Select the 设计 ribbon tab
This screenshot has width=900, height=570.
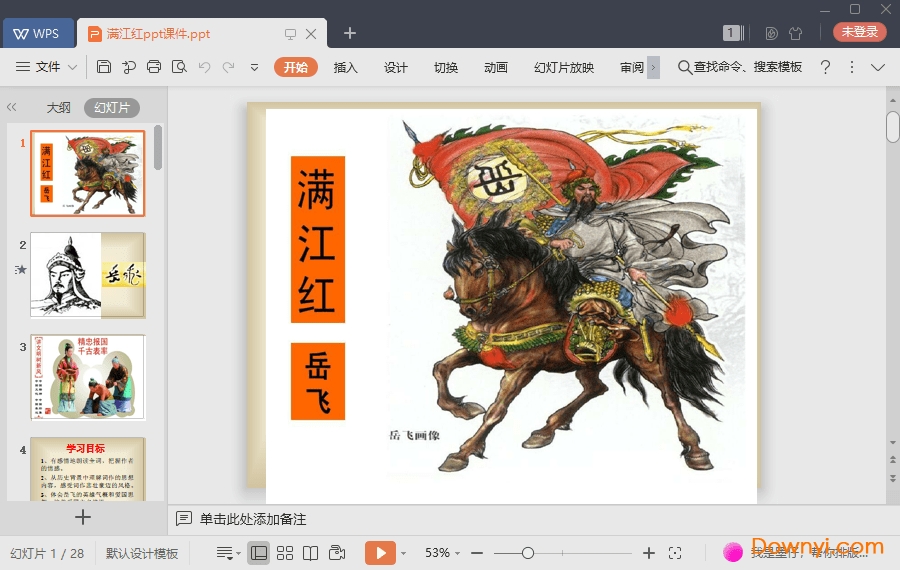(395, 67)
